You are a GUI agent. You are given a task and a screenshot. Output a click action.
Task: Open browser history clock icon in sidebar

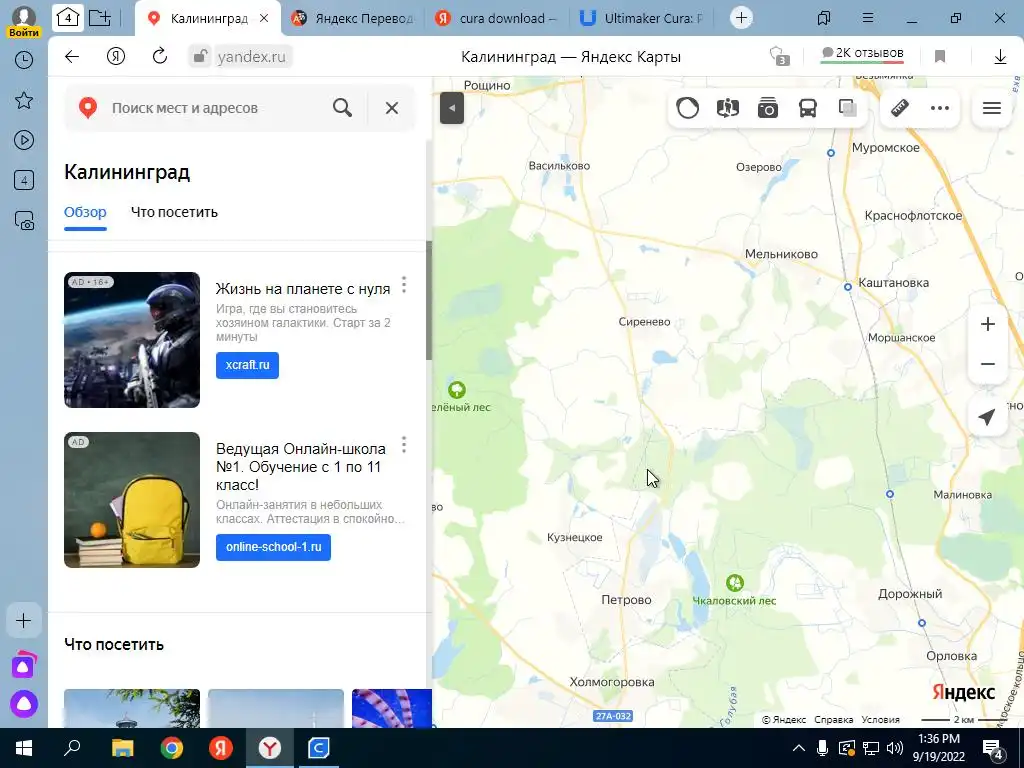[x=24, y=60]
